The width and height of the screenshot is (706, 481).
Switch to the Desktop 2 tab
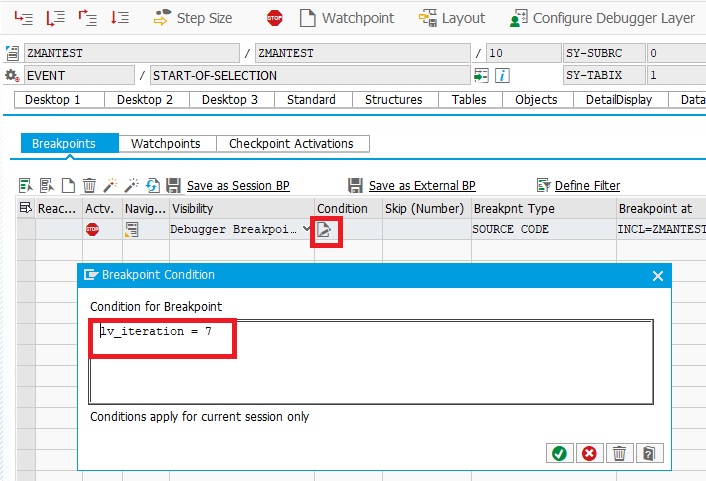point(145,100)
